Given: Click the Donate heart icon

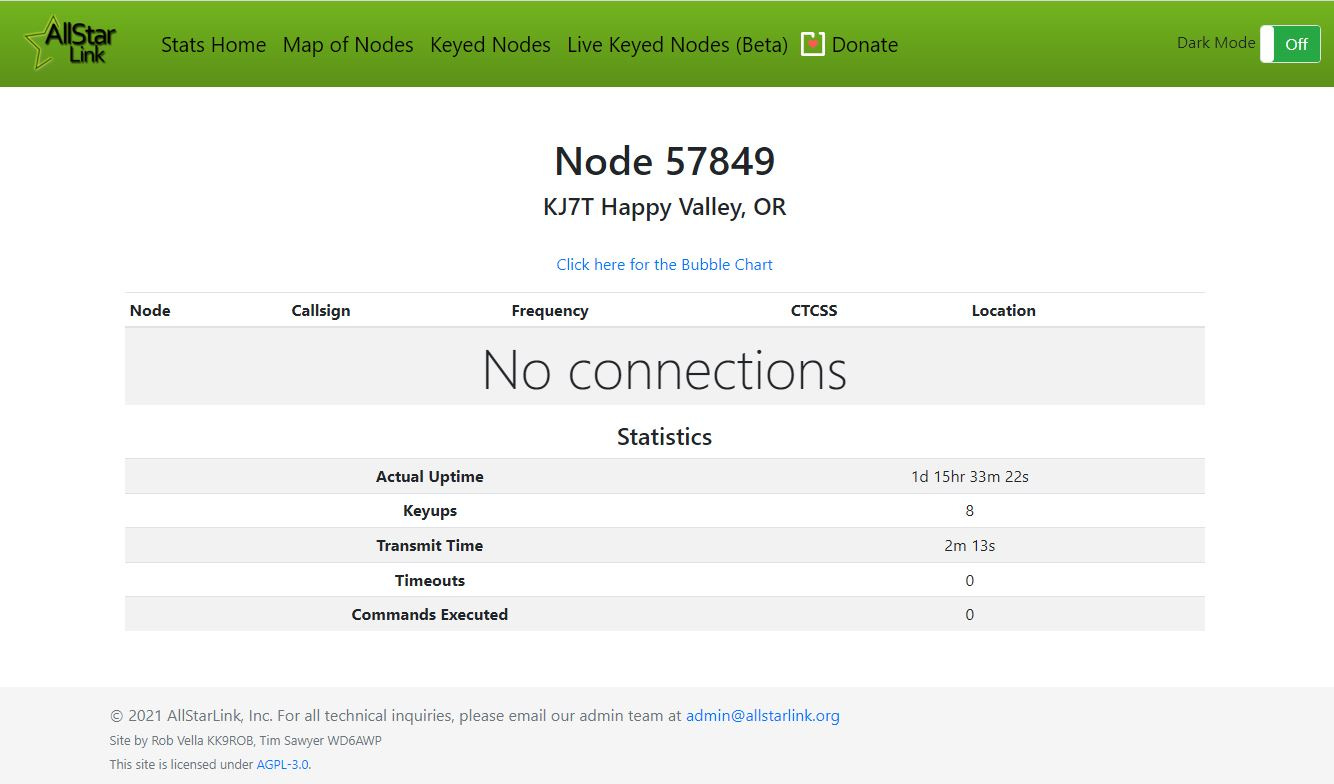Looking at the screenshot, I should click(813, 44).
